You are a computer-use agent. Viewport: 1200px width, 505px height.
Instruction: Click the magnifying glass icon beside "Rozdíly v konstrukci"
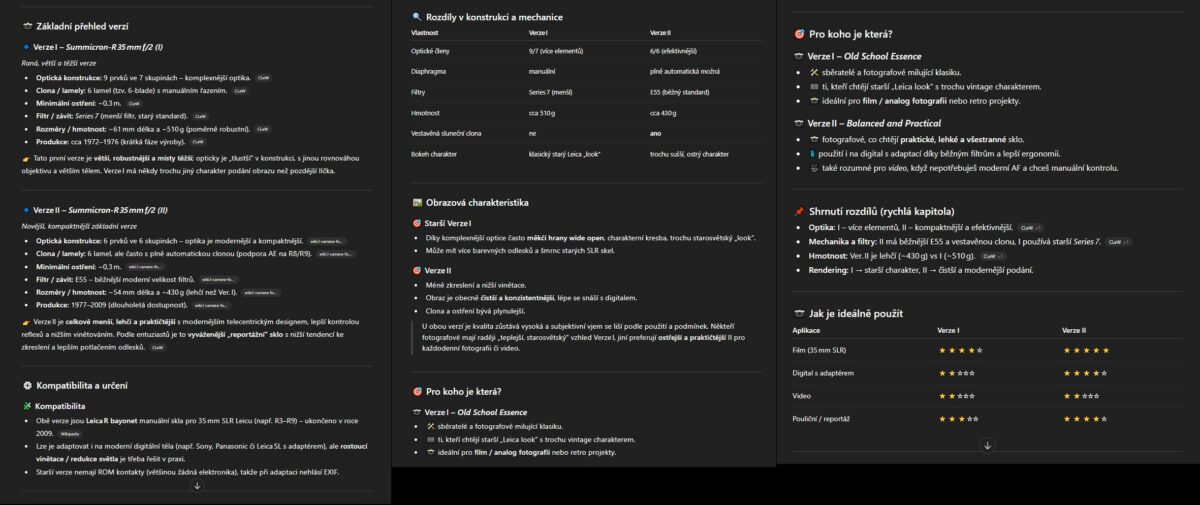tap(417, 17)
